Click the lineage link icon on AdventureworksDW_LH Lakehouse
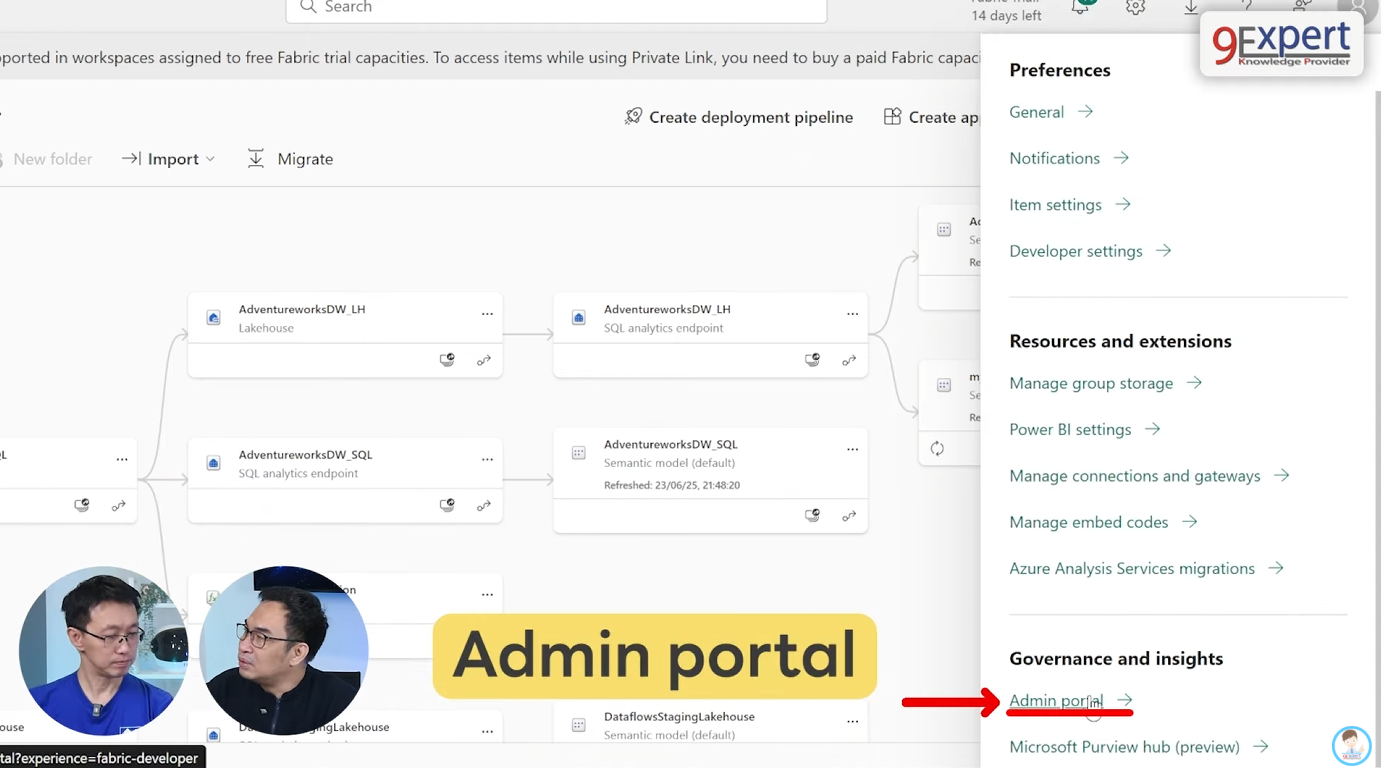The image size is (1381, 768). [484, 360]
